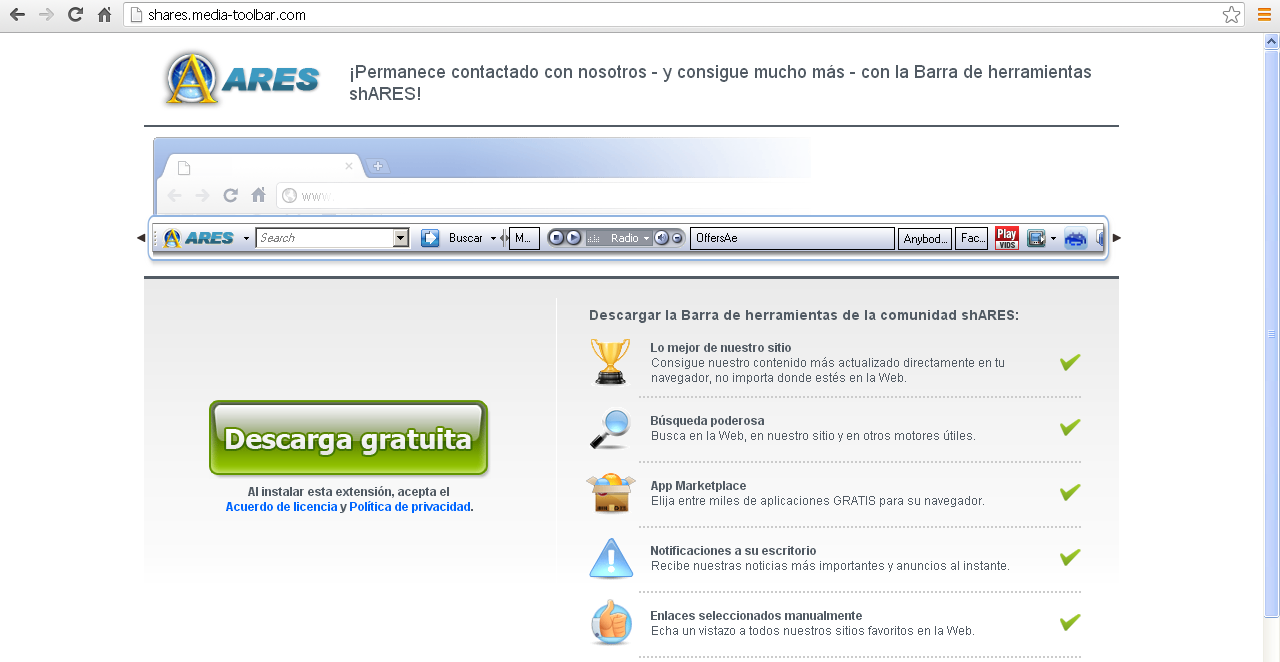Click the preview browser's home icon

pyautogui.click(x=259, y=195)
